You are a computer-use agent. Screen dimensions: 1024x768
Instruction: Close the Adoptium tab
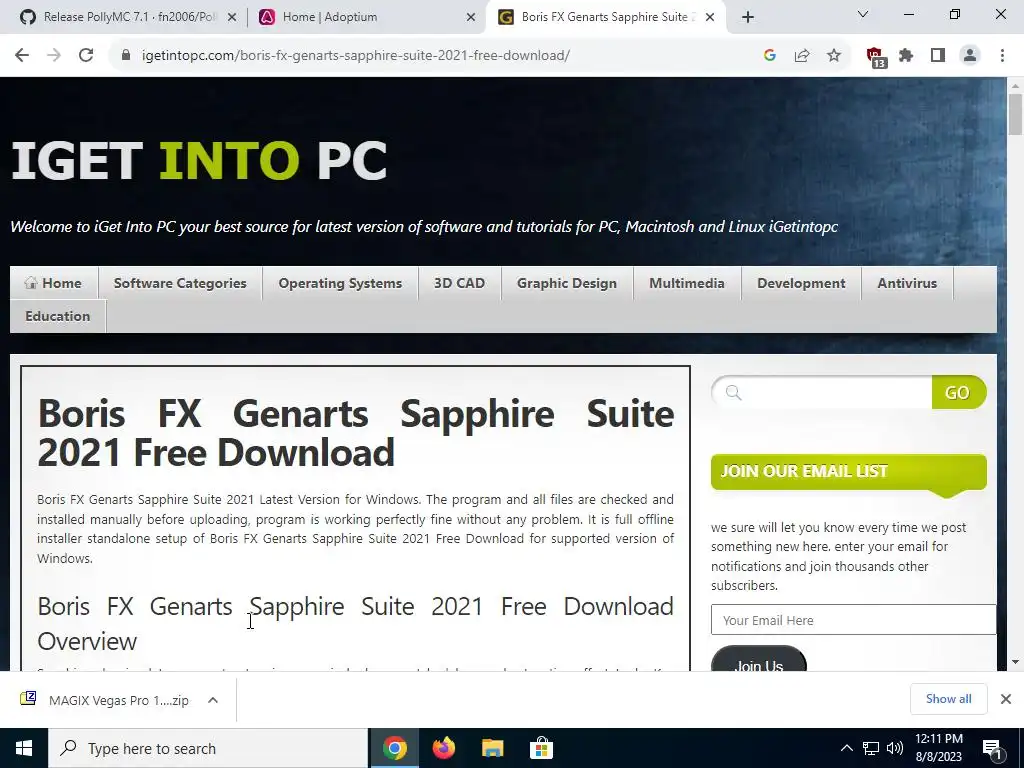pos(471,18)
